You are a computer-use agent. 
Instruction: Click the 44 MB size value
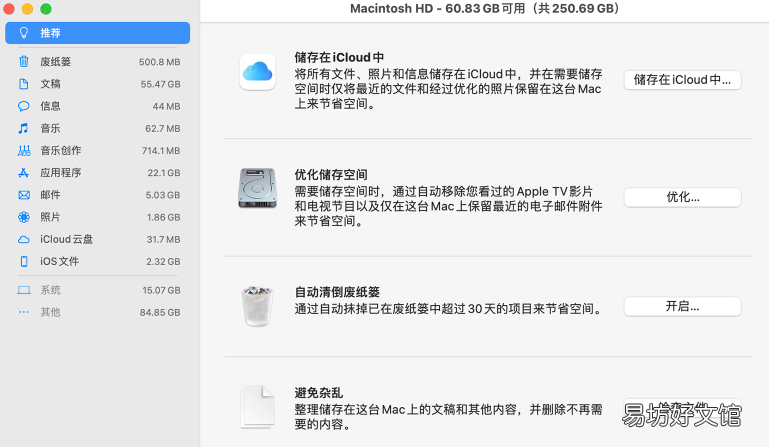(166, 106)
